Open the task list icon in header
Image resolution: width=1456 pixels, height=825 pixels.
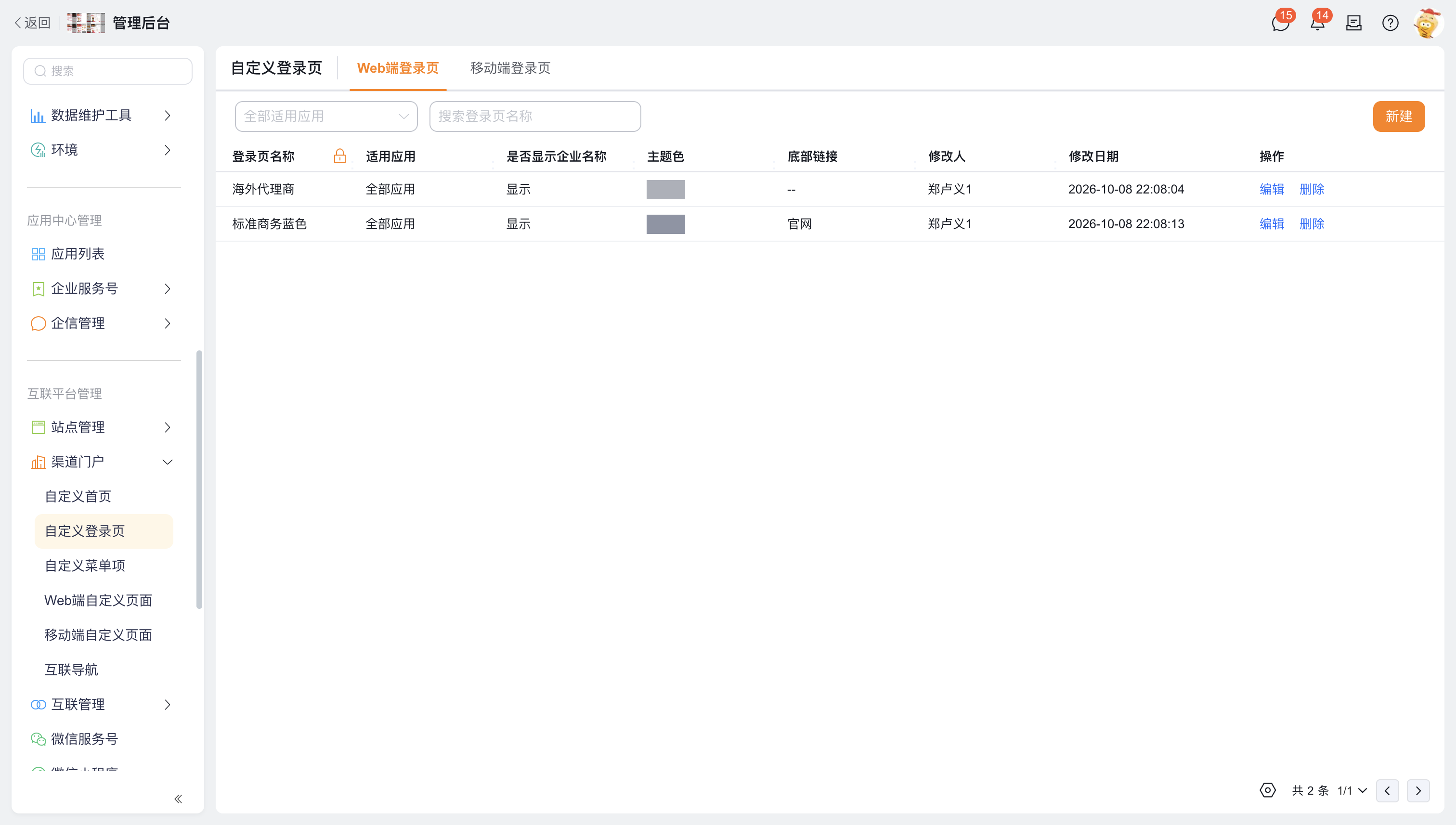[1354, 23]
